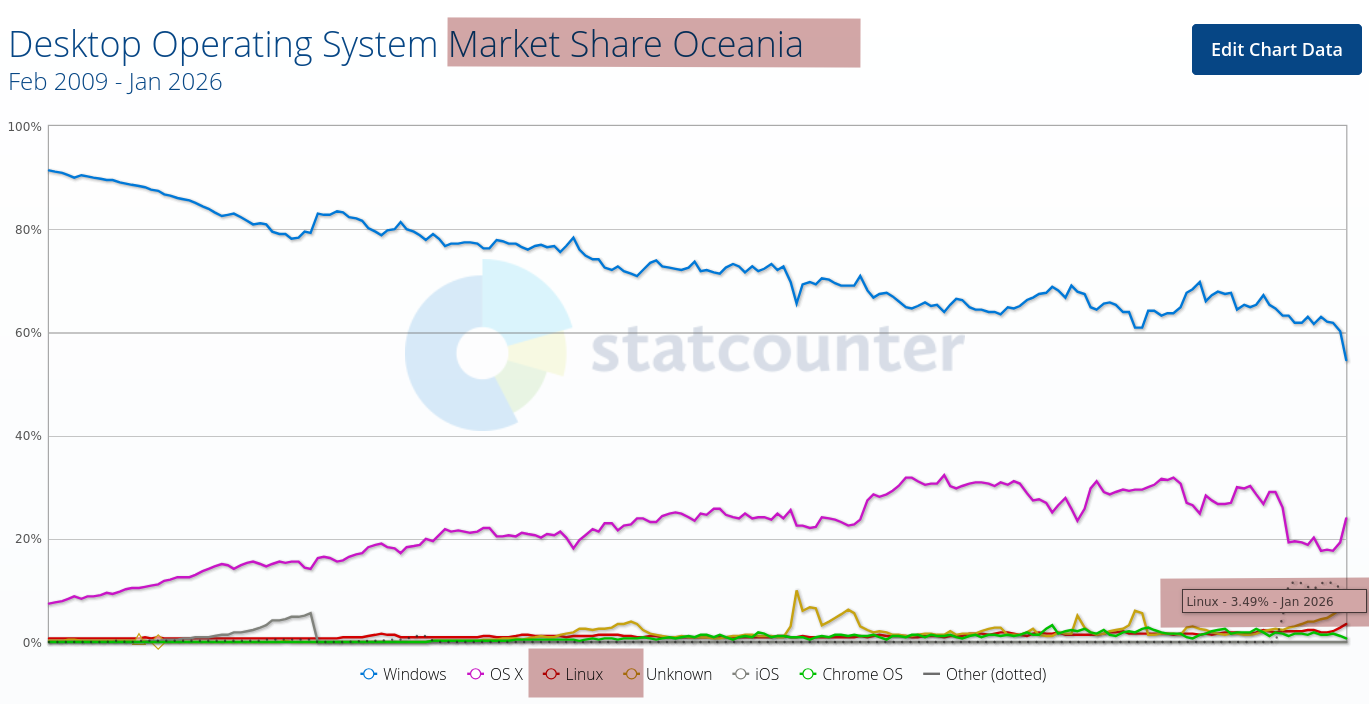Click the blue Windows legend marker
This screenshot has height=704, width=1369.
370,674
